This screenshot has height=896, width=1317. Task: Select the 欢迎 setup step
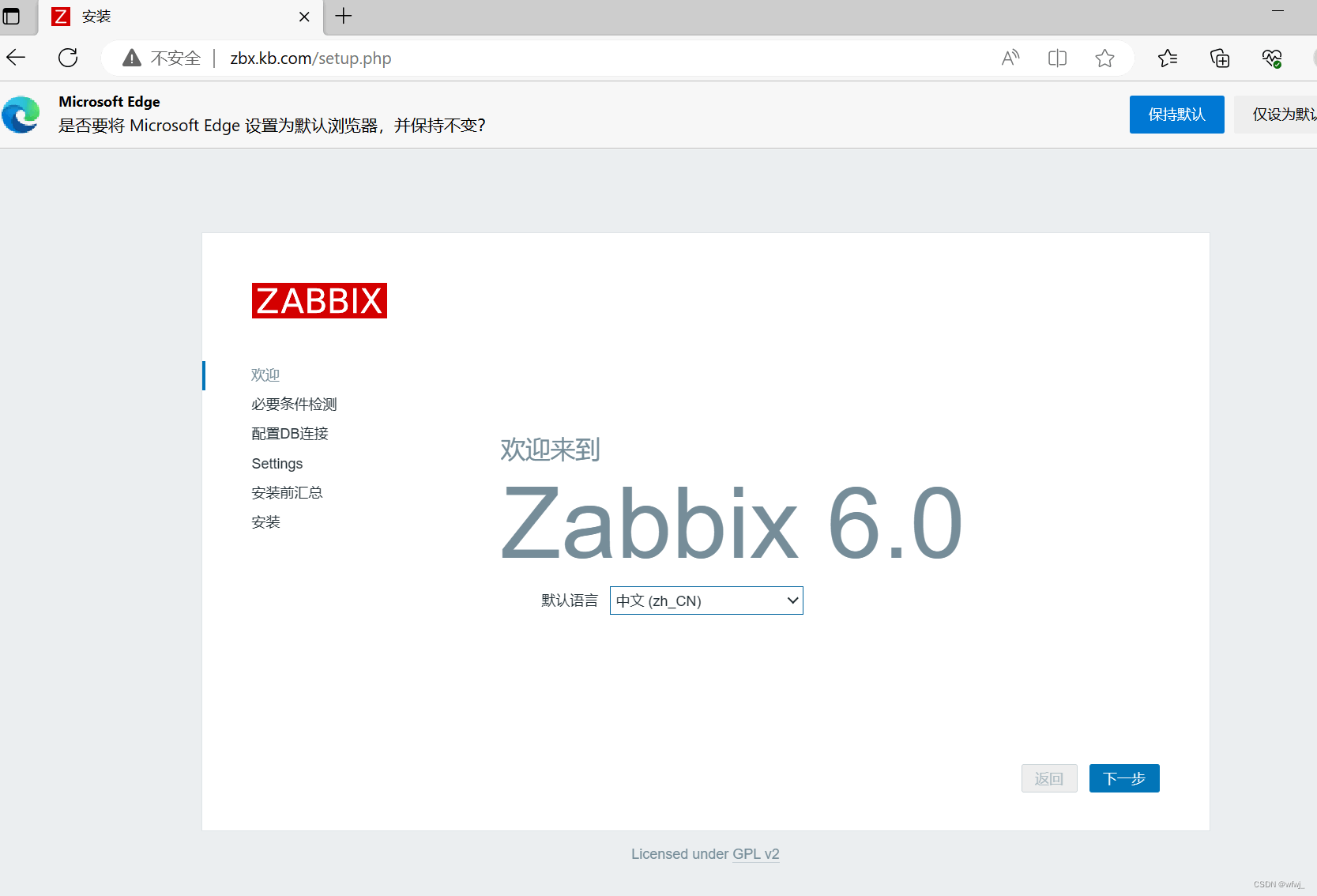click(x=265, y=375)
